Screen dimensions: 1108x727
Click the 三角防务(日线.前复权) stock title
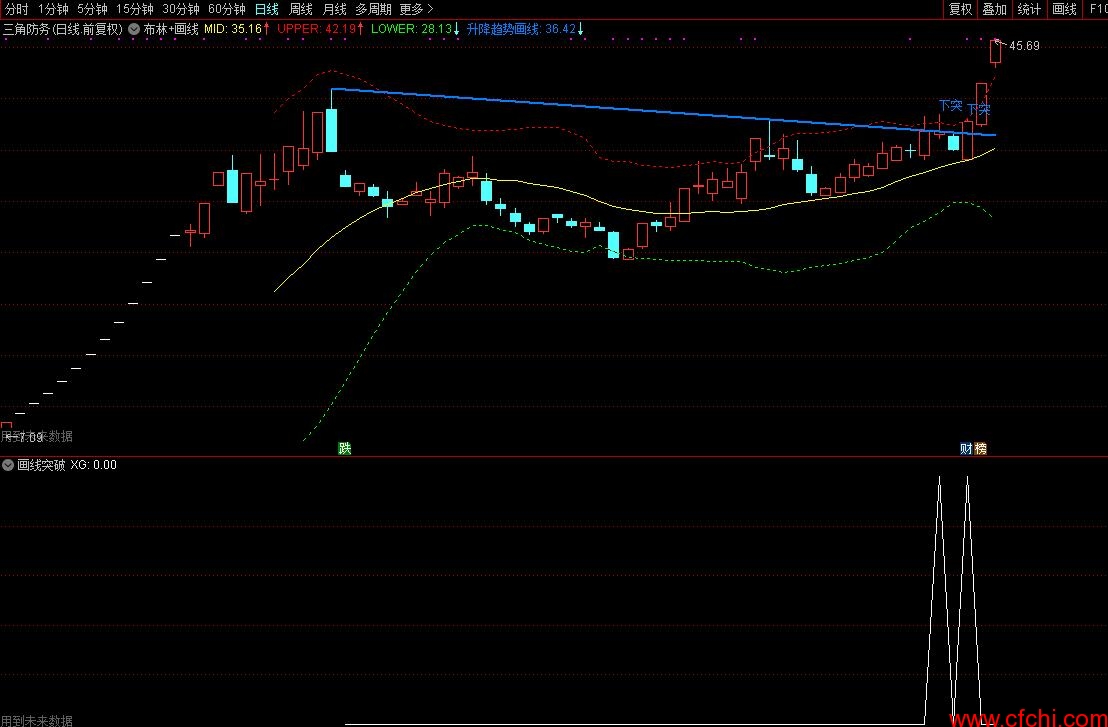pos(63,29)
